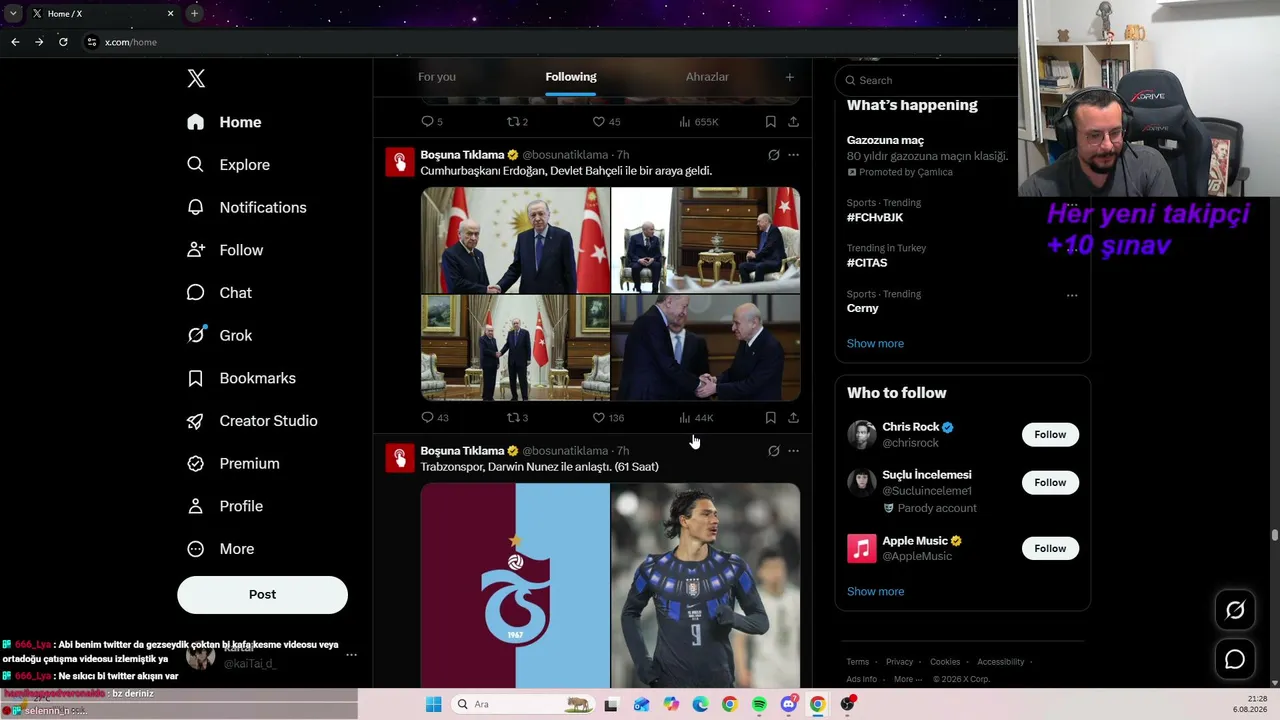Click the page vertical scrollbar thumb

tap(1275, 535)
